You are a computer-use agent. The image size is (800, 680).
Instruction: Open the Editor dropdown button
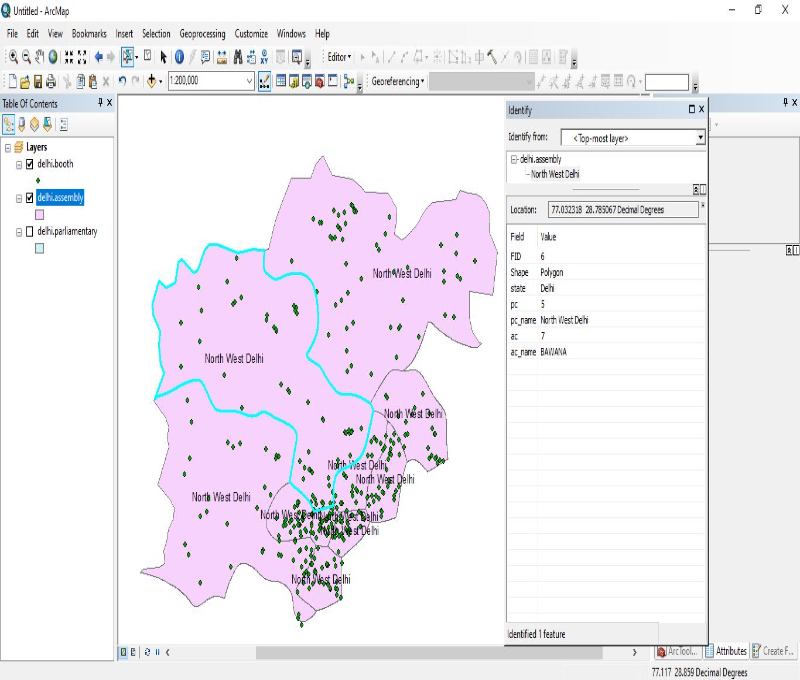point(339,57)
